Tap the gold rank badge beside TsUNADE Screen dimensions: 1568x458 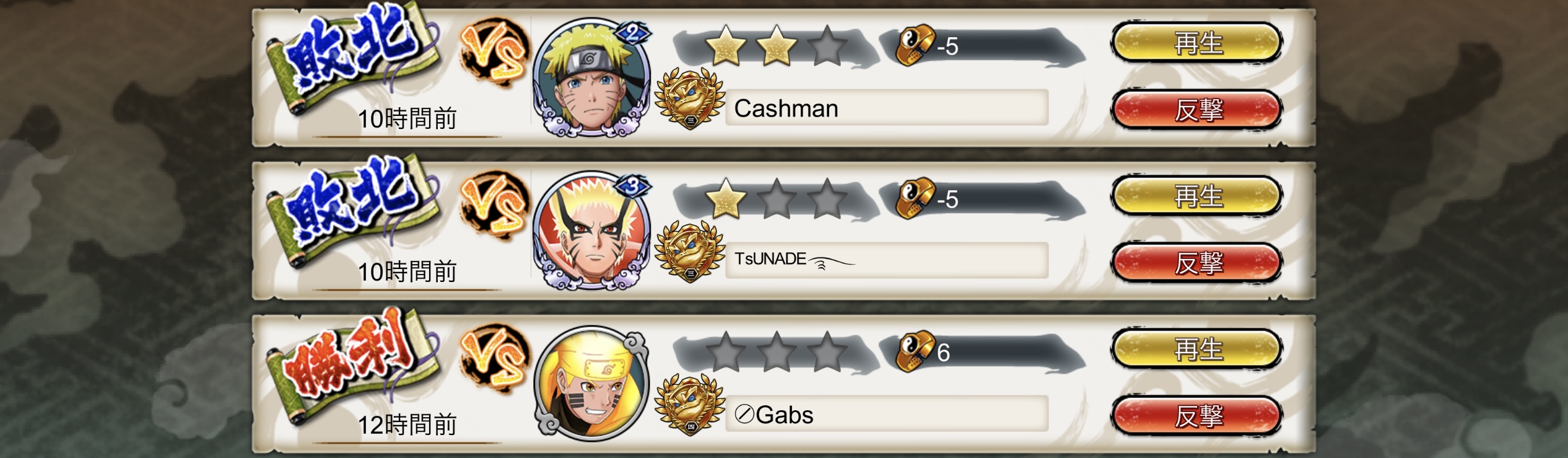690,252
